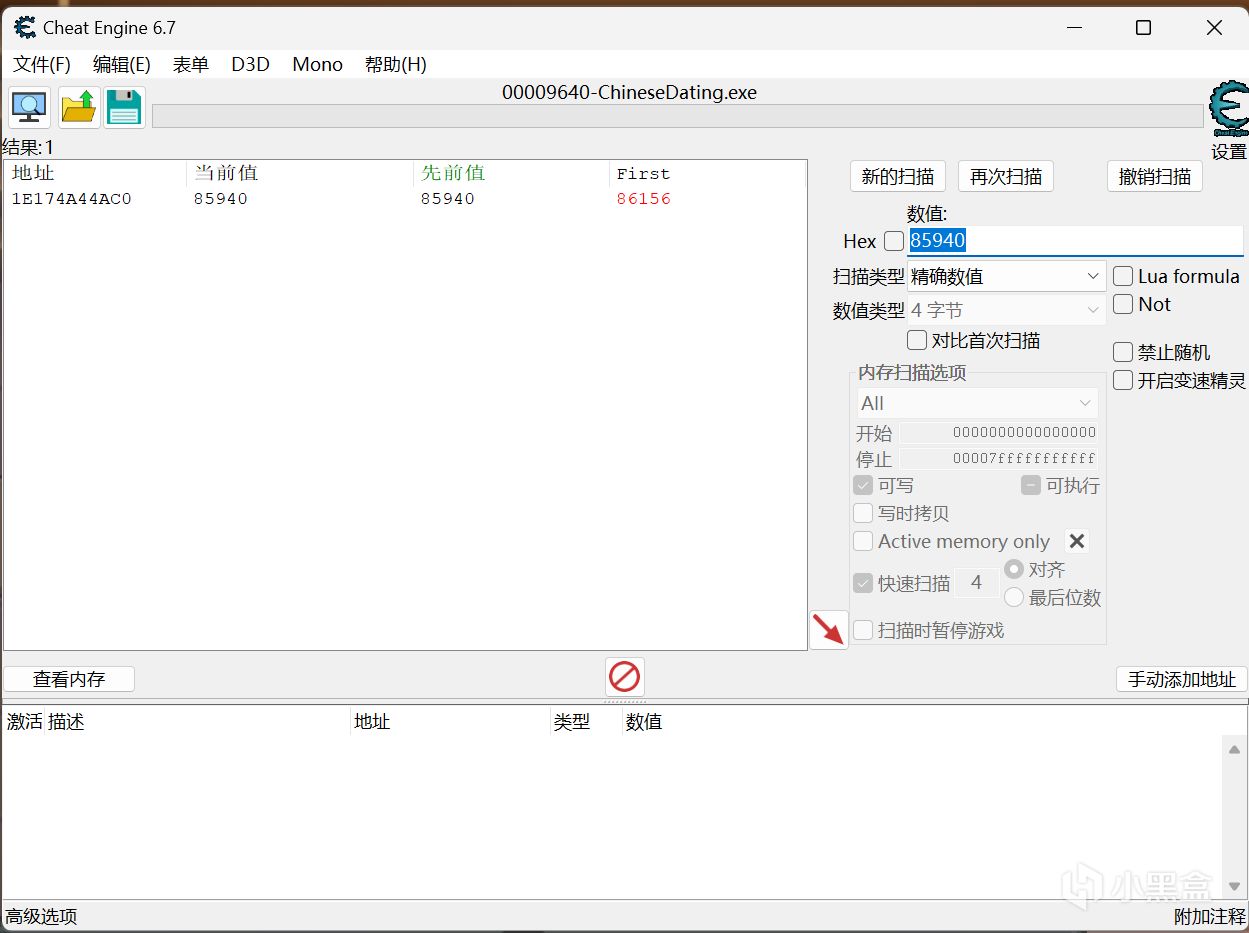Click the X beside Active memory only
The height and width of the screenshot is (933, 1249).
pos(1077,541)
